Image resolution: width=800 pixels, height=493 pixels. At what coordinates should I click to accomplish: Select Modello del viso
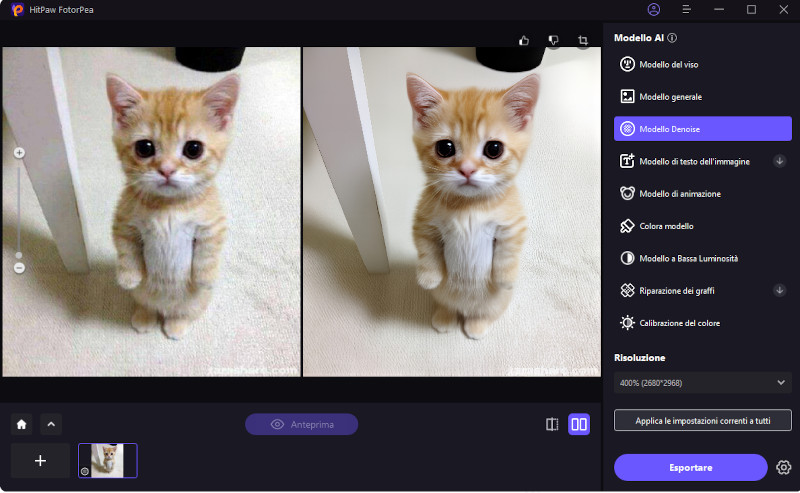pyautogui.click(x=702, y=64)
